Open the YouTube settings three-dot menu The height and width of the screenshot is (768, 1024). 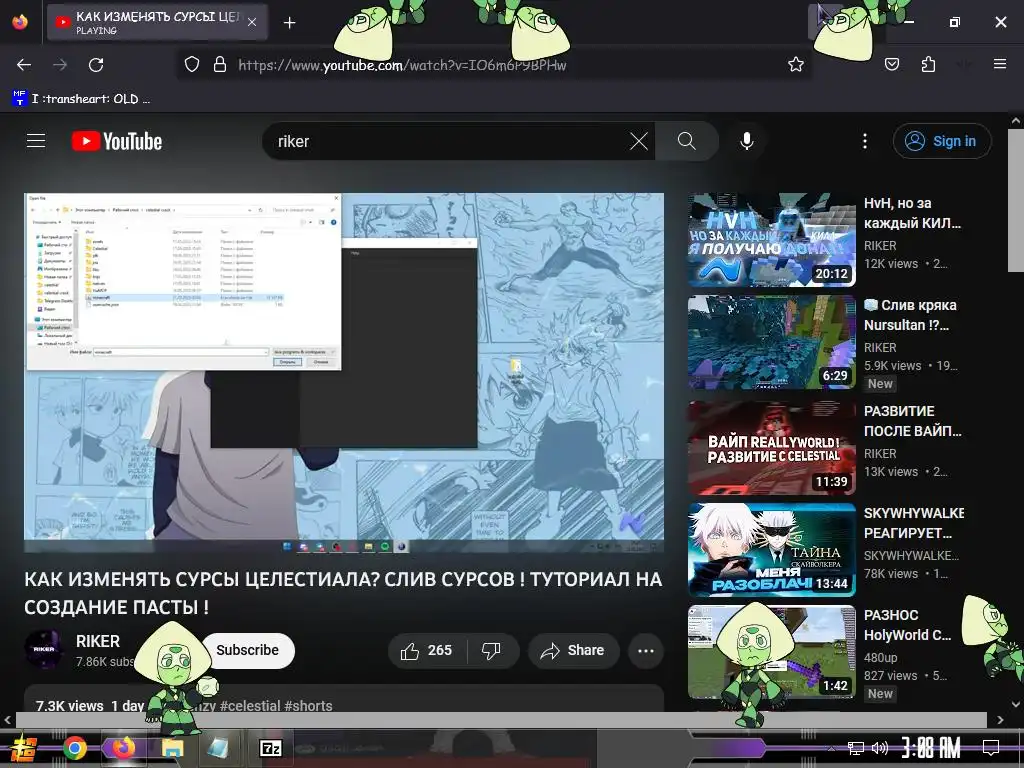(x=865, y=141)
